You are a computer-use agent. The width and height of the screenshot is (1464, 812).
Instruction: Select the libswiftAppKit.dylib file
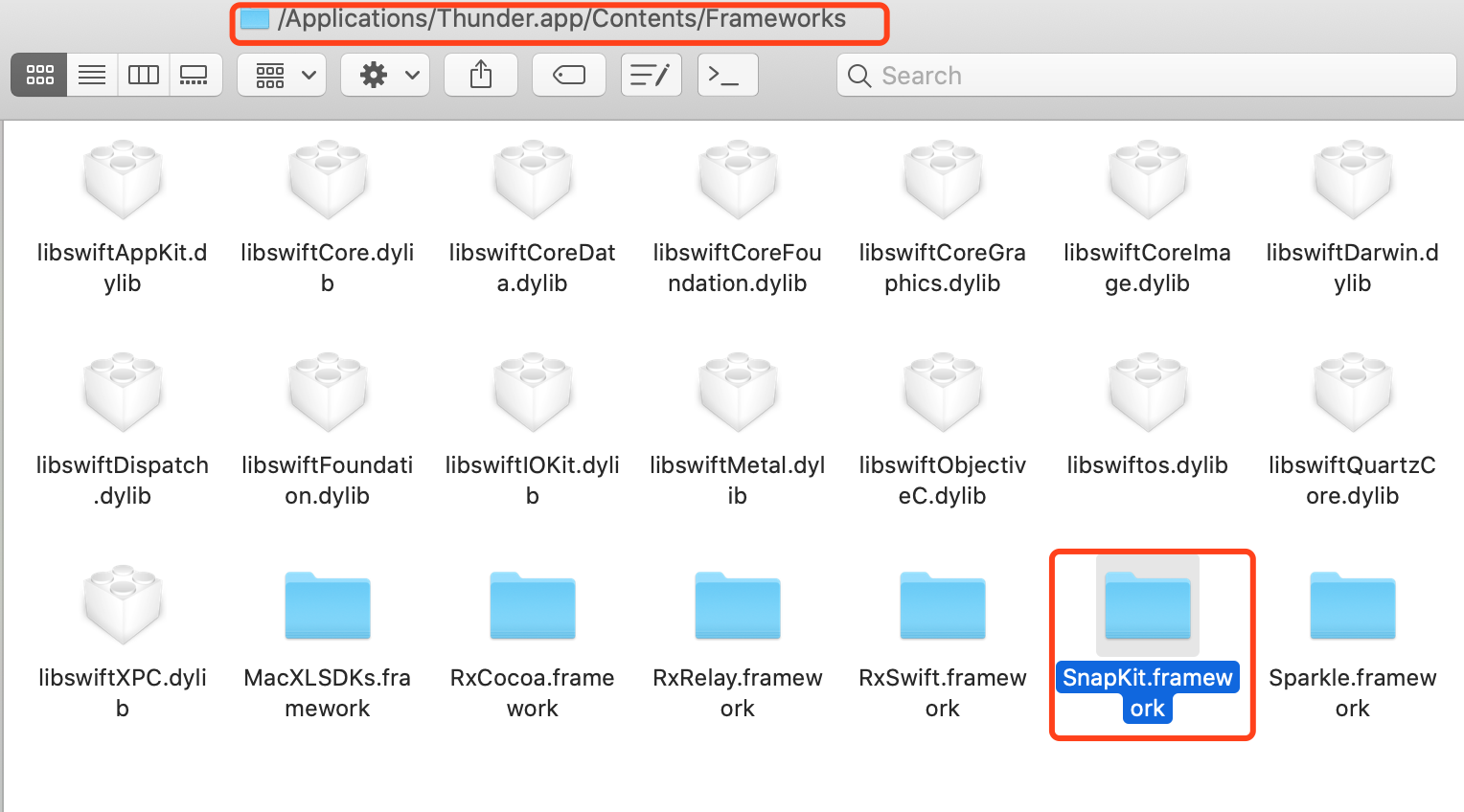pos(123,180)
